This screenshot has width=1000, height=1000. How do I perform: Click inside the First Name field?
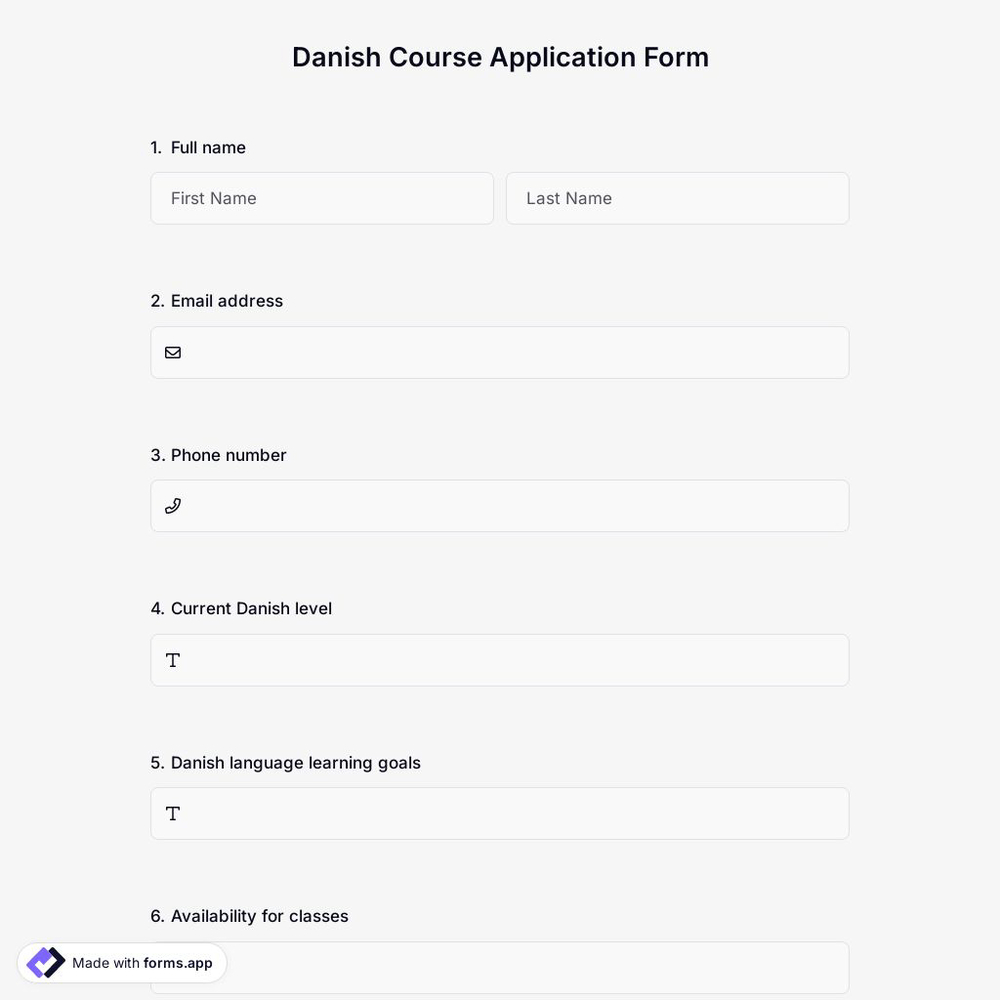pos(321,198)
